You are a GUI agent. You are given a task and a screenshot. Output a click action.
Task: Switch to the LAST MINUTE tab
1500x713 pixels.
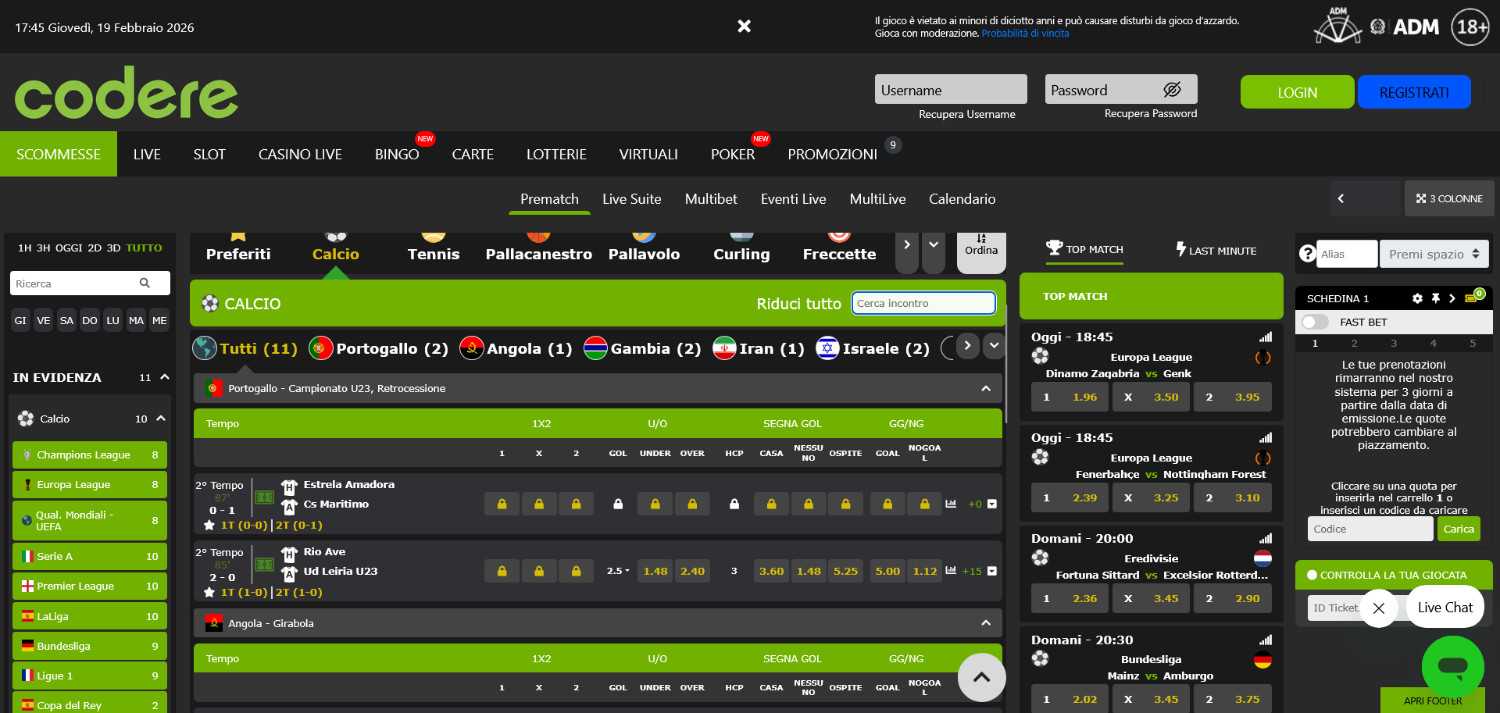point(1216,250)
